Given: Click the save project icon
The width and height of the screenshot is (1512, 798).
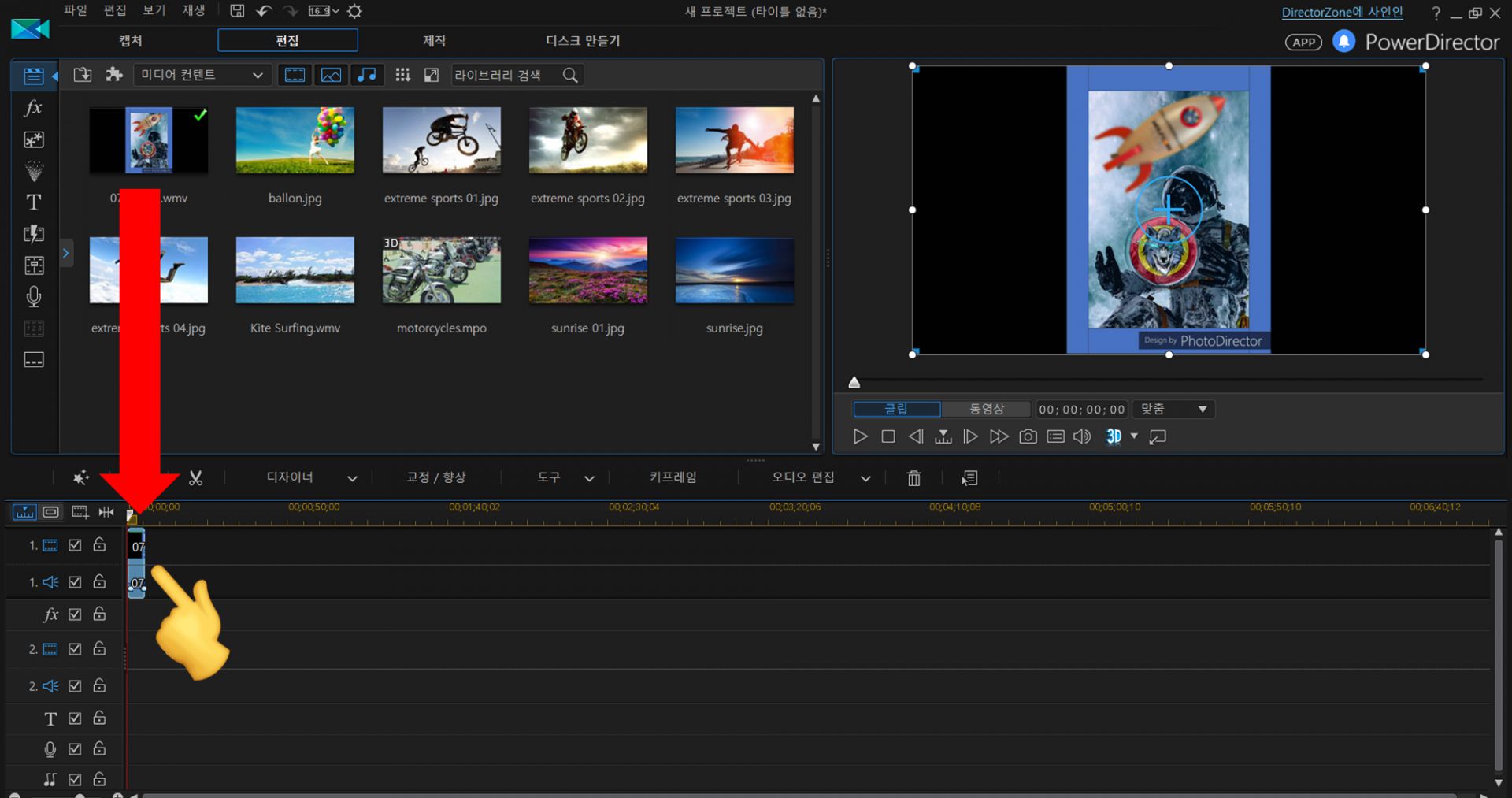Looking at the screenshot, I should click(237, 11).
